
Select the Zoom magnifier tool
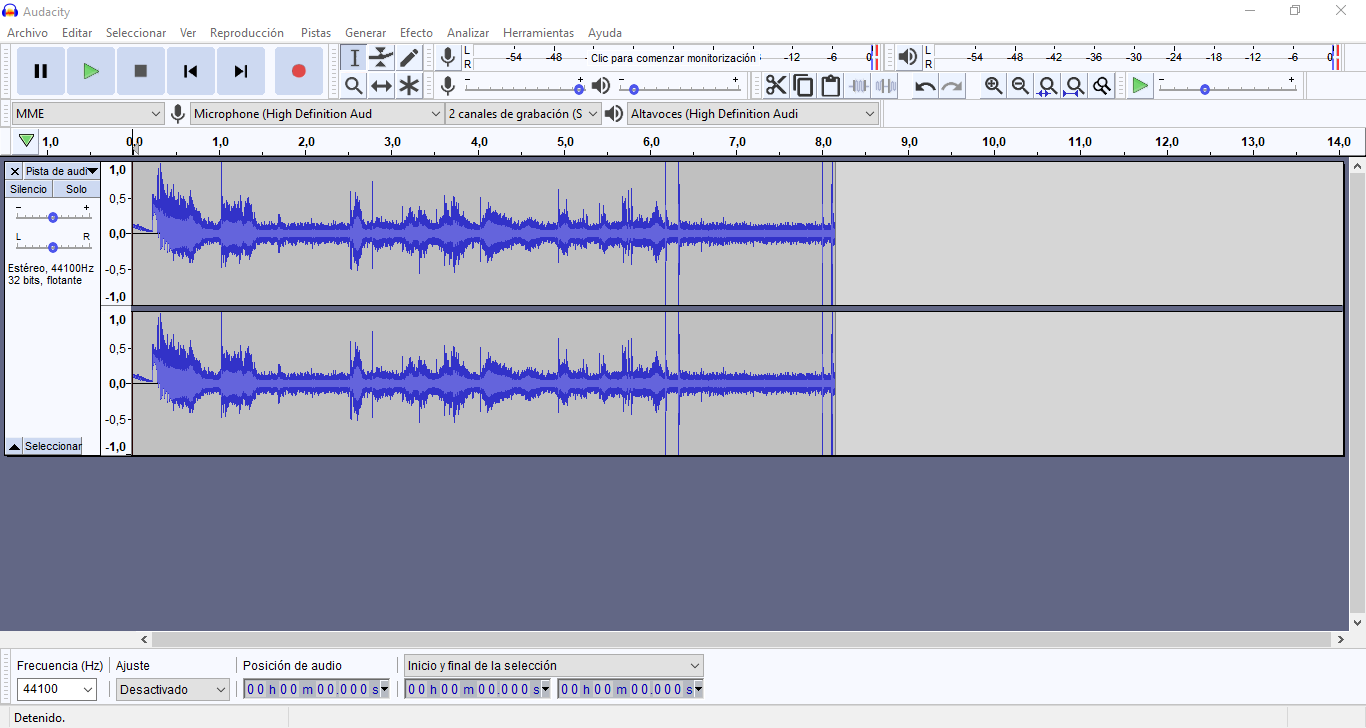point(353,86)
